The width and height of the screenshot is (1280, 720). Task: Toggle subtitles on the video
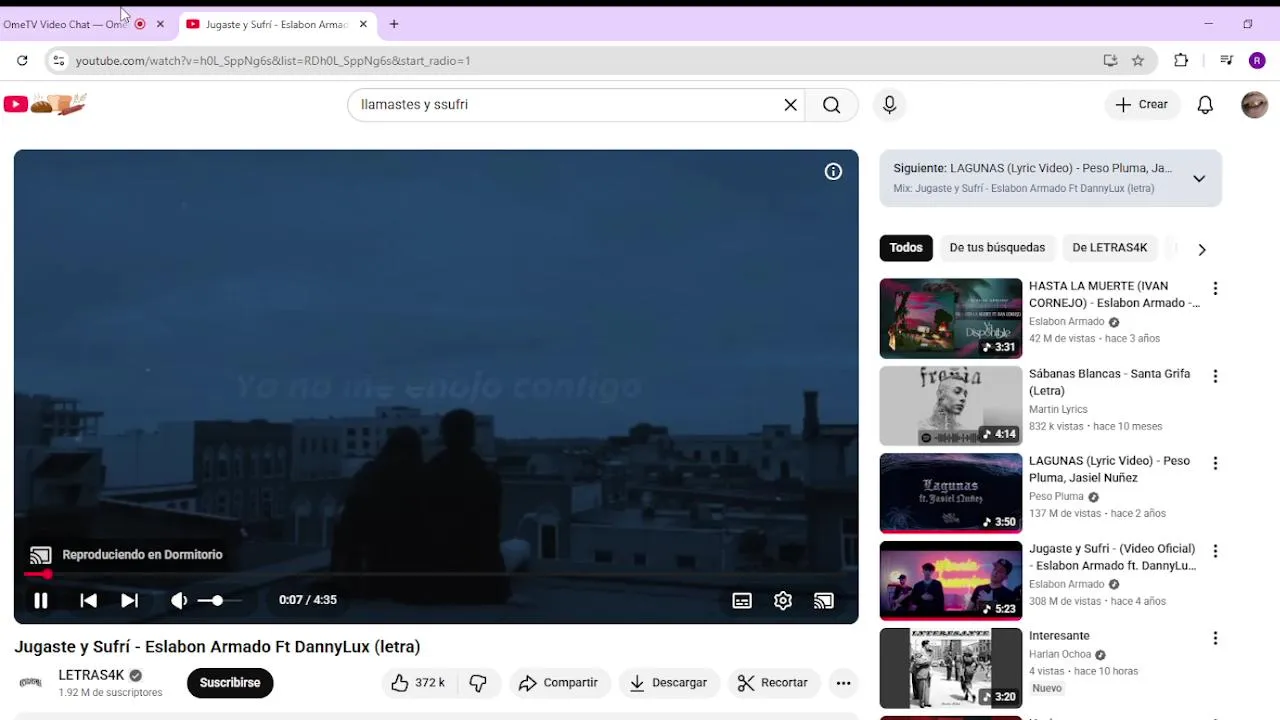coord(742,600)
